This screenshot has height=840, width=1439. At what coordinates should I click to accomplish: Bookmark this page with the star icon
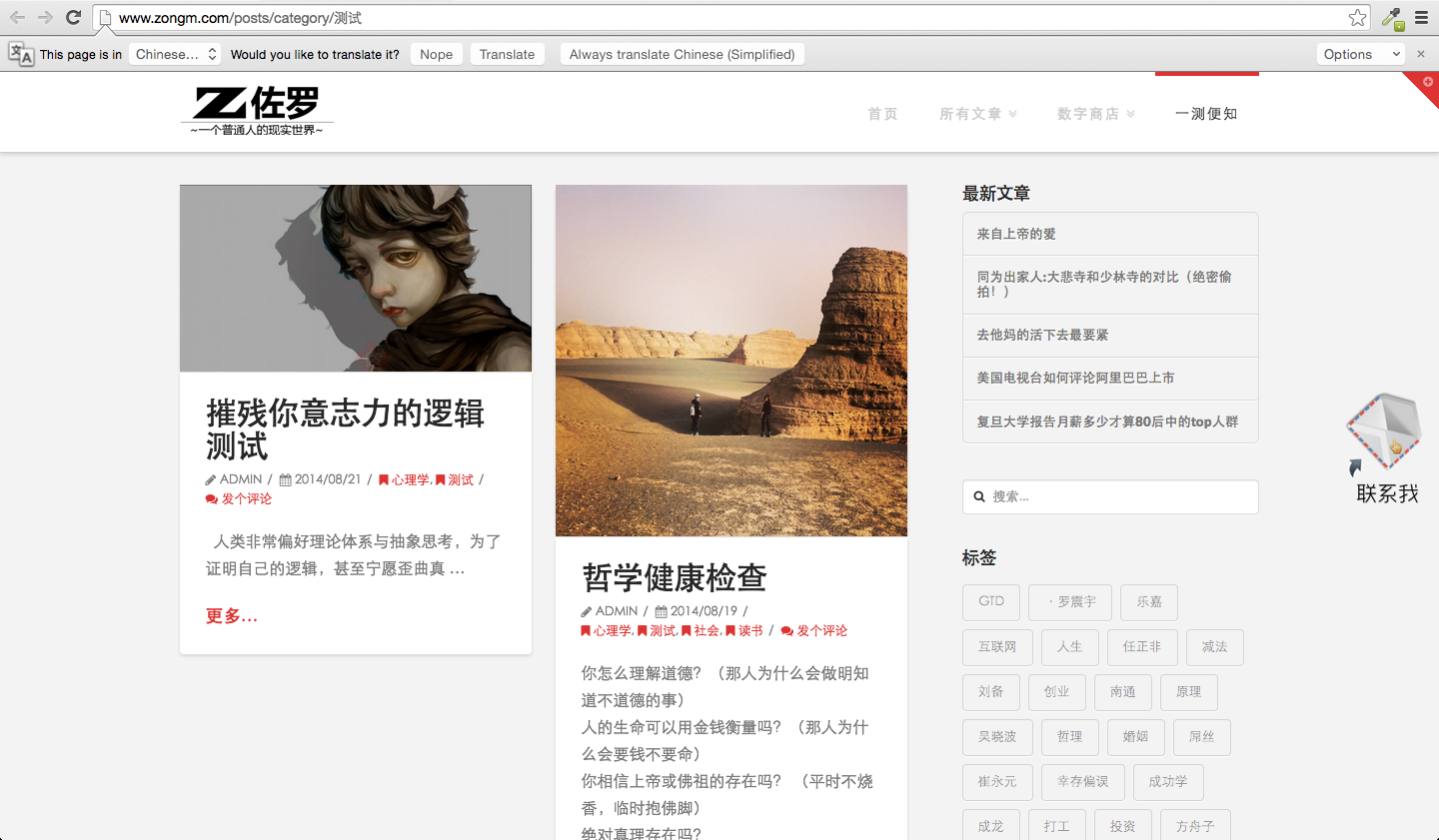pyautogui.click(x=1357, y=17)
